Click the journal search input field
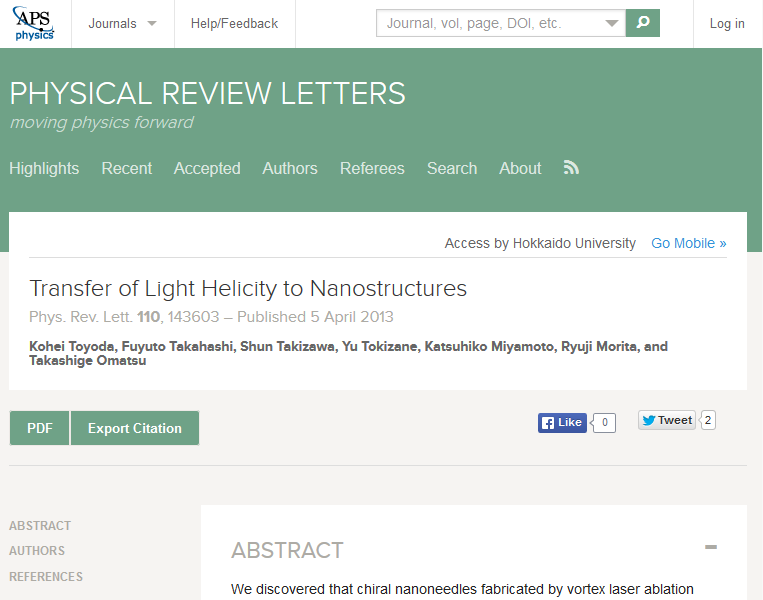This screenshot has height=600, width=763. point(489,23)
